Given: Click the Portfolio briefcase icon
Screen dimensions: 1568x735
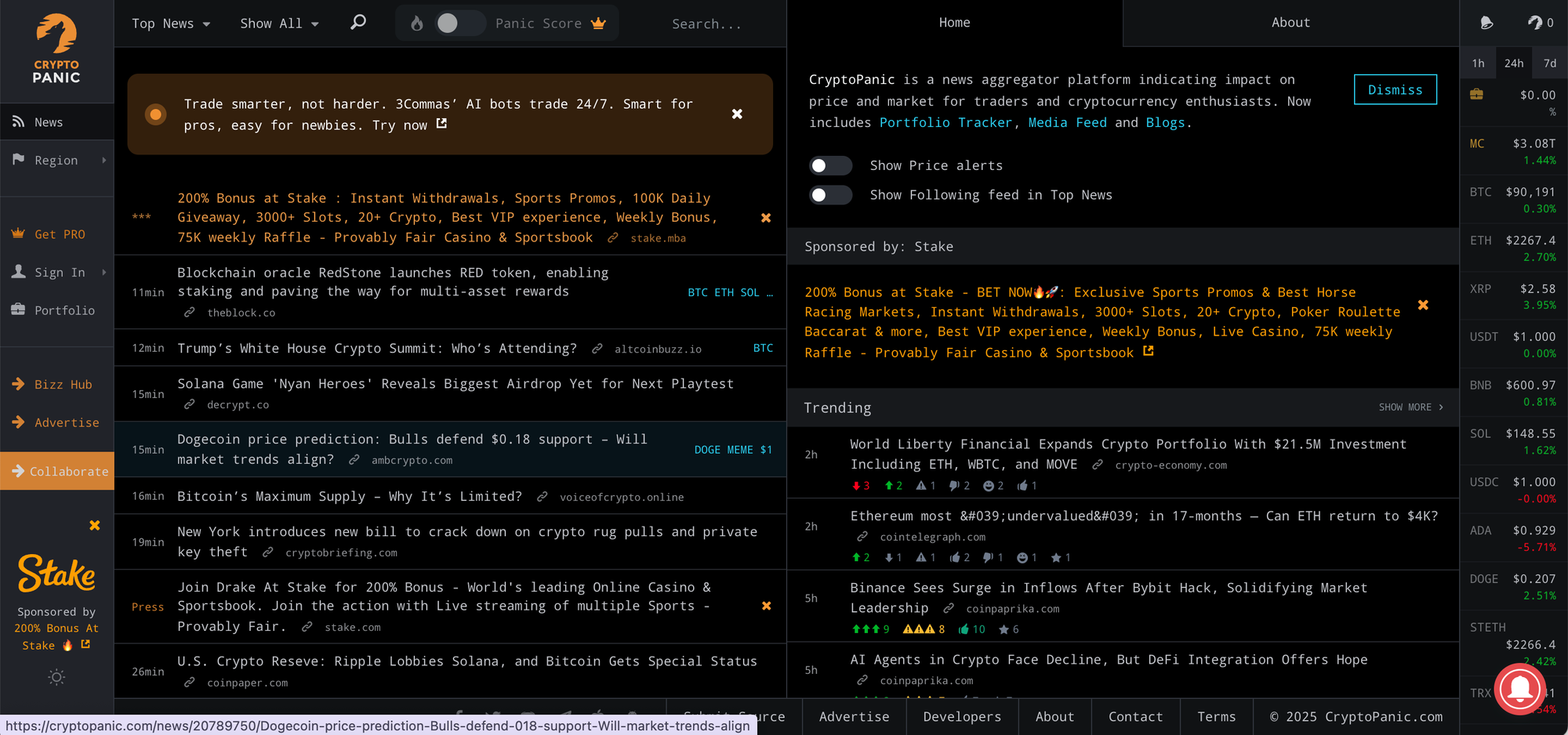Looking at the screenshot, I should [18, 310].
